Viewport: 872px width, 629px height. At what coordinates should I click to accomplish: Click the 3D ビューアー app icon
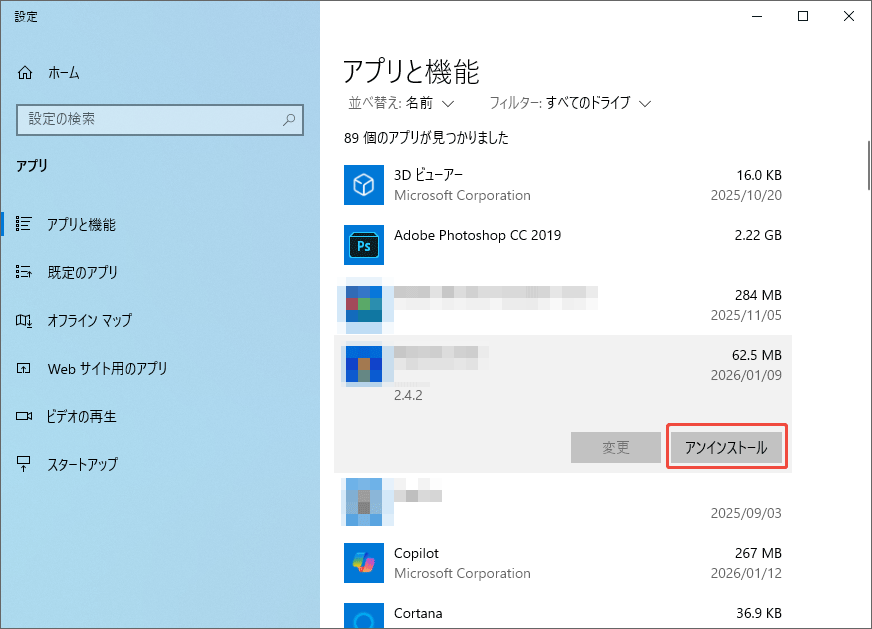[x=363, y=185]
